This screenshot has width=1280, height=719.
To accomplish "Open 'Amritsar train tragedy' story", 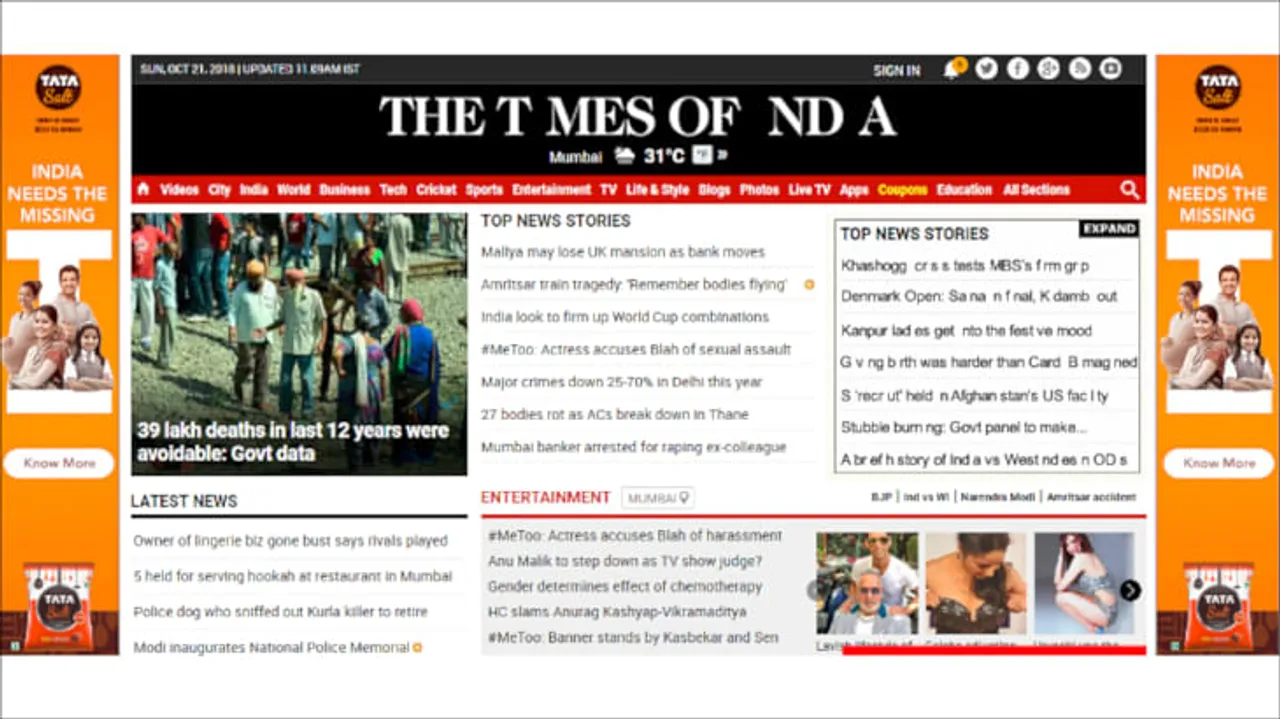I will [634, 284].
